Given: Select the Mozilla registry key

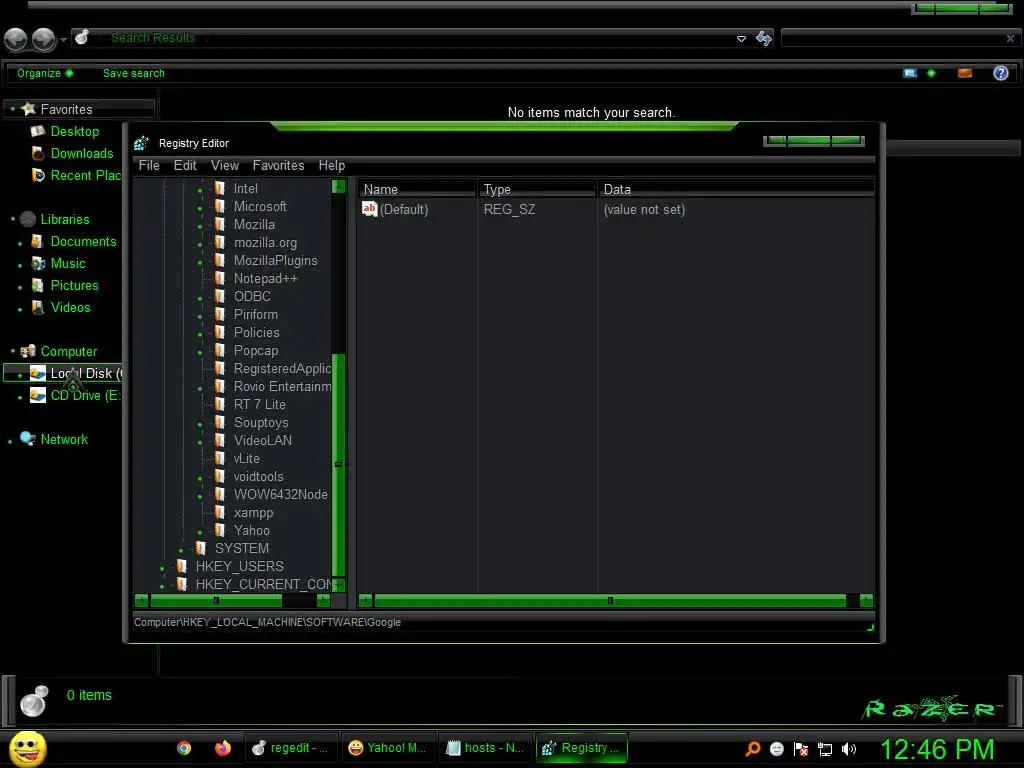Looking at the screenshot, I should tap(254, 224).
